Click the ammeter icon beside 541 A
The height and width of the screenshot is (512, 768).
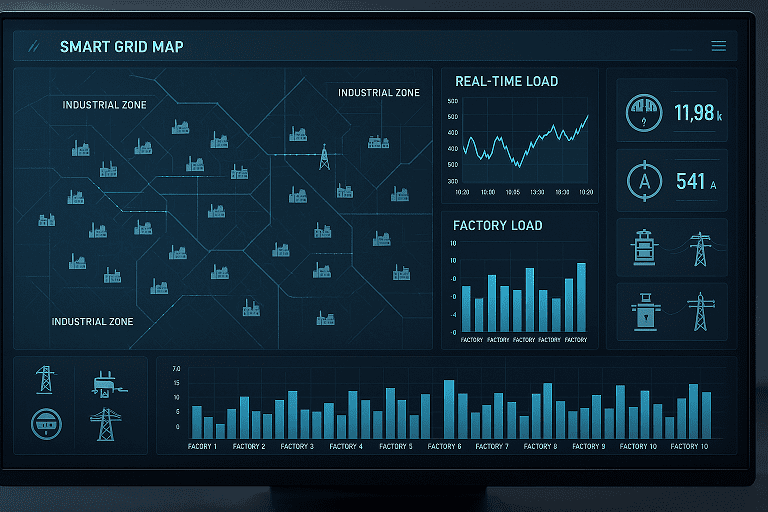coord(643,181)
